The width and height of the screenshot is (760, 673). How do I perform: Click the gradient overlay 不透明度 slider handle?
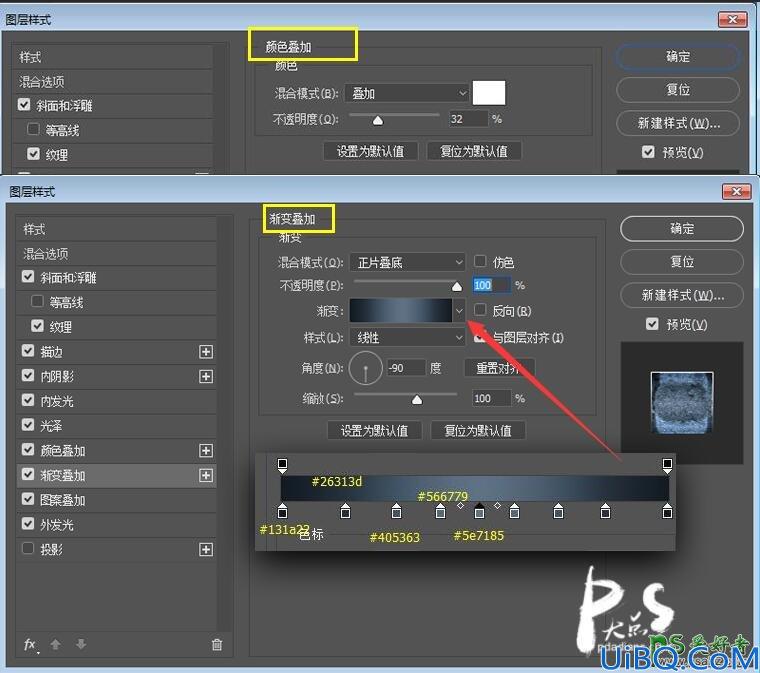coord(457,287)
